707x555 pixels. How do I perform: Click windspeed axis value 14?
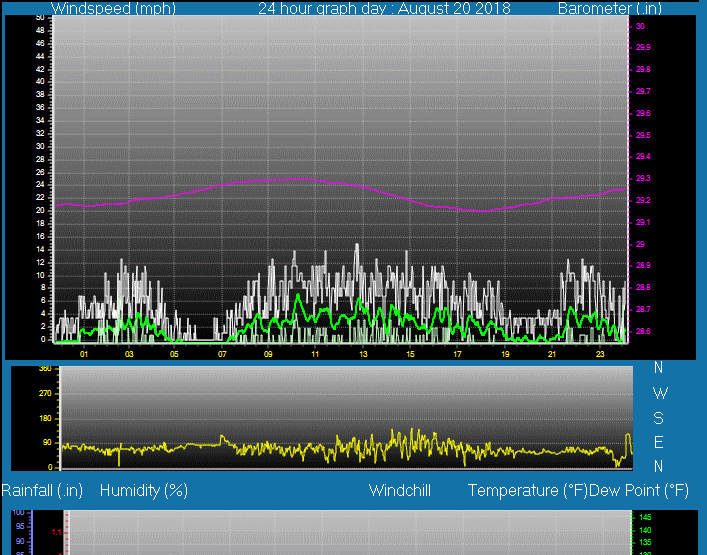[40, 249]
